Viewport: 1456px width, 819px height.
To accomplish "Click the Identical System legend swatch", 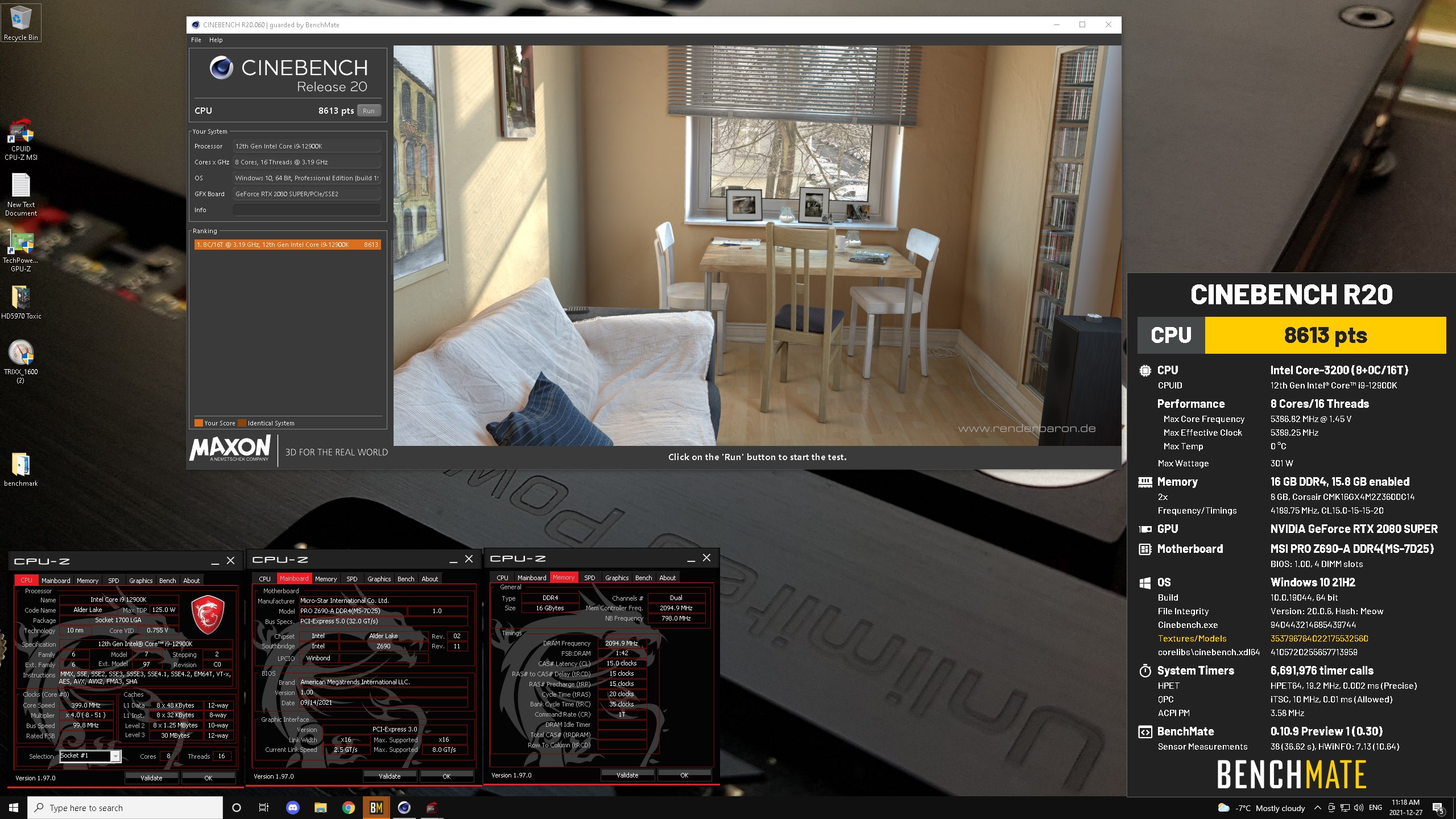I will [x=242, y=423].
